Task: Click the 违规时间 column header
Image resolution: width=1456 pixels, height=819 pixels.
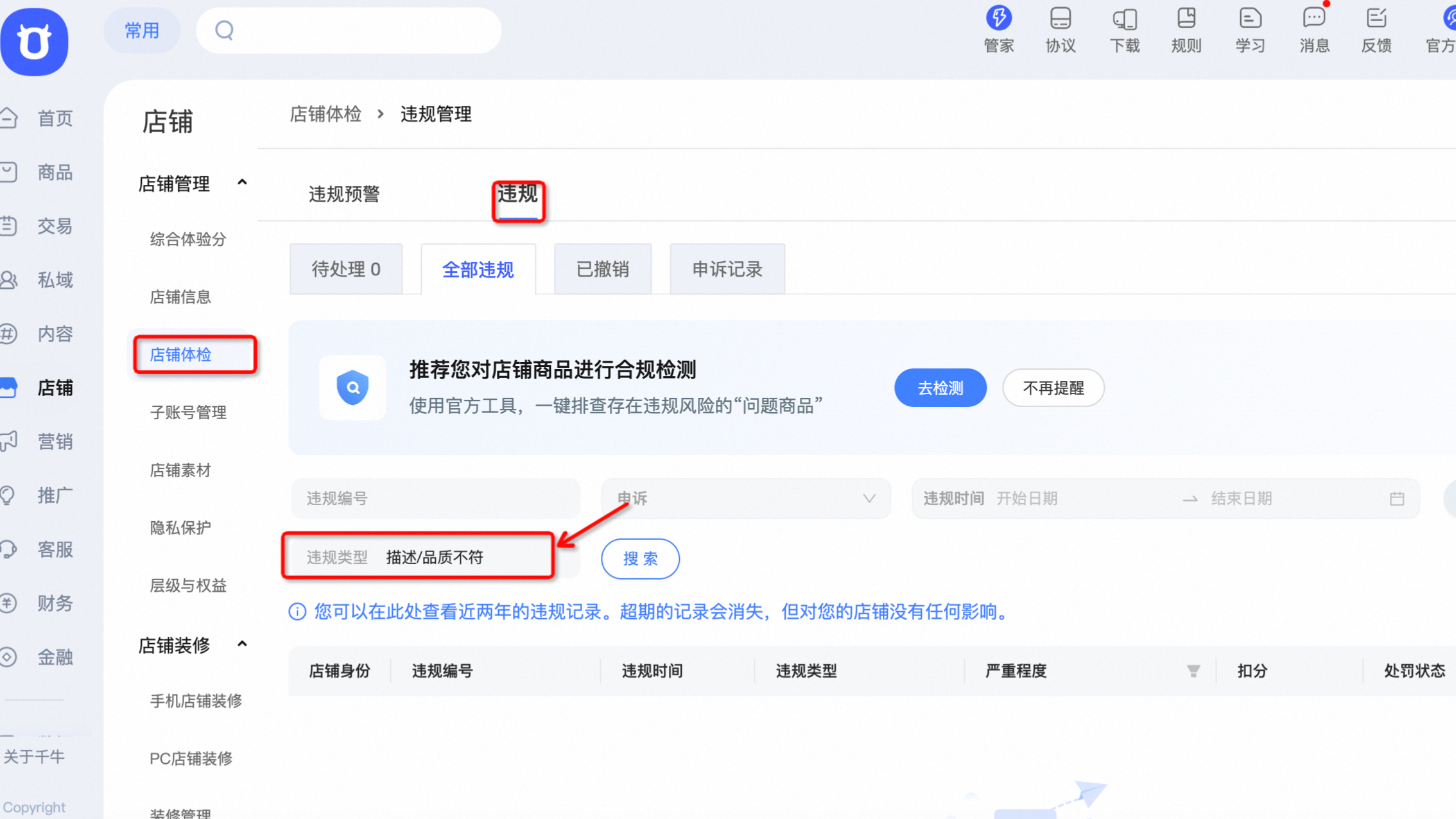Action: pos(652,671)
